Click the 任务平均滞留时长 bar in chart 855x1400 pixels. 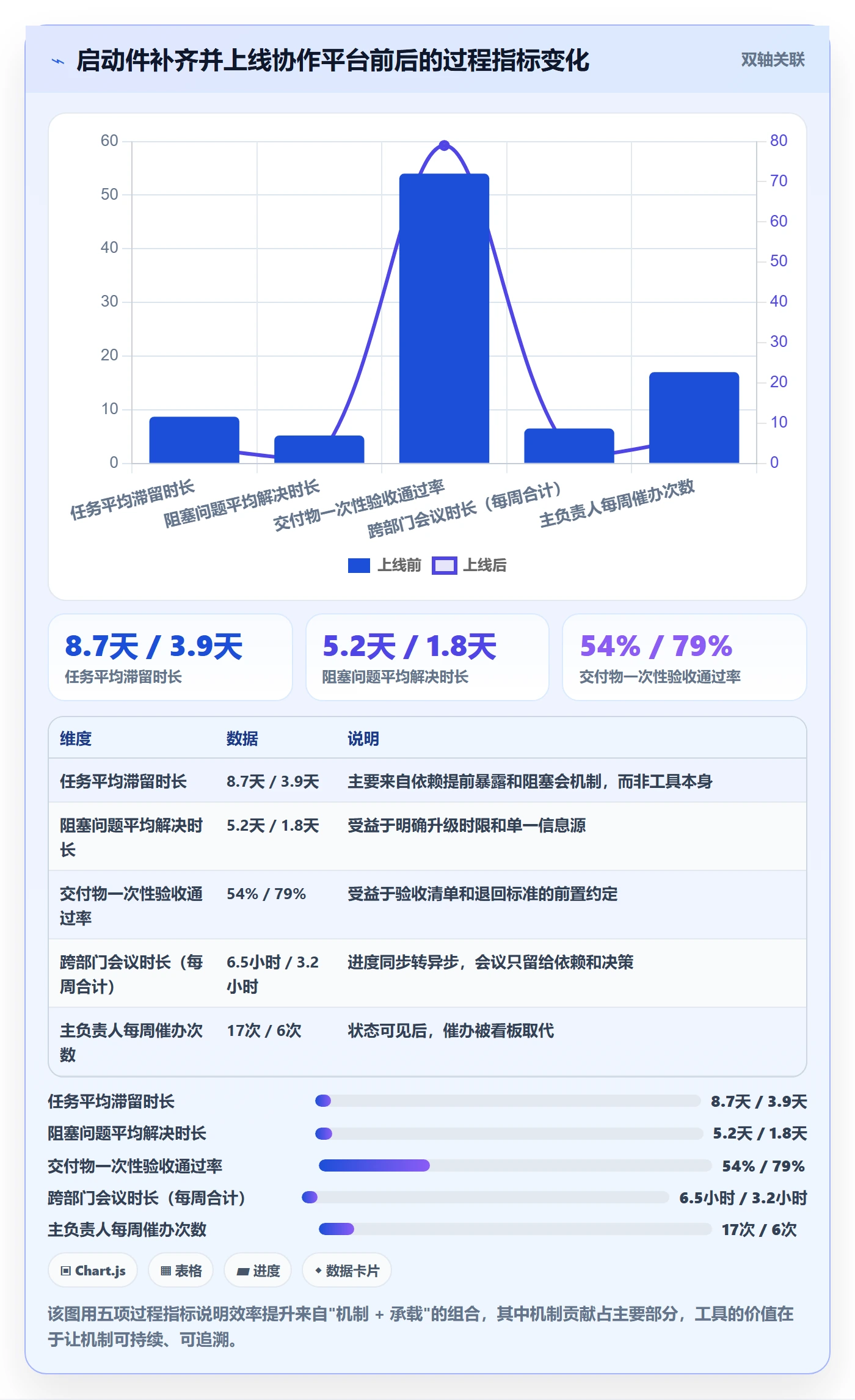194,440
